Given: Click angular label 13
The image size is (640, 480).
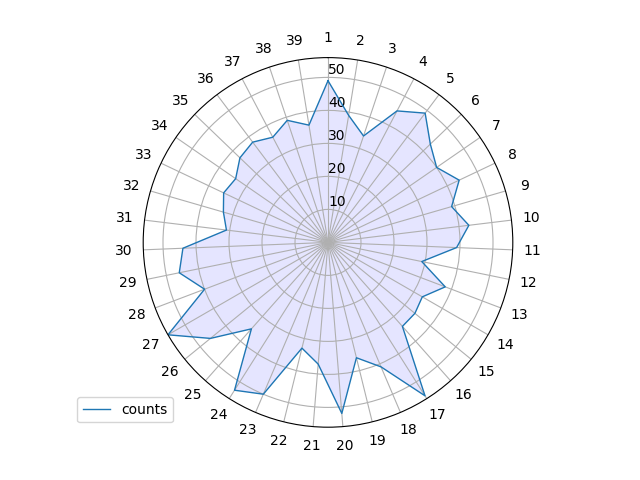Looking at the screenshot, I should [519, 314].
